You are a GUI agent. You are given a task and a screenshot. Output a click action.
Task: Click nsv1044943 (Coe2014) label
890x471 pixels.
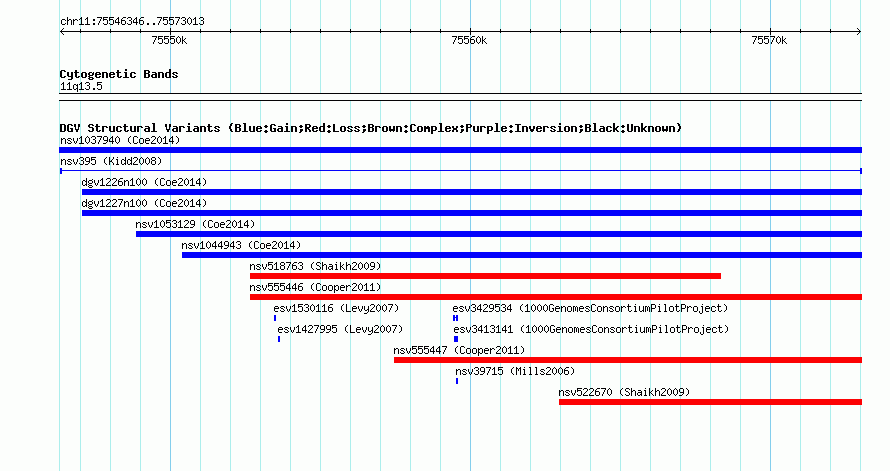[241, 245]
